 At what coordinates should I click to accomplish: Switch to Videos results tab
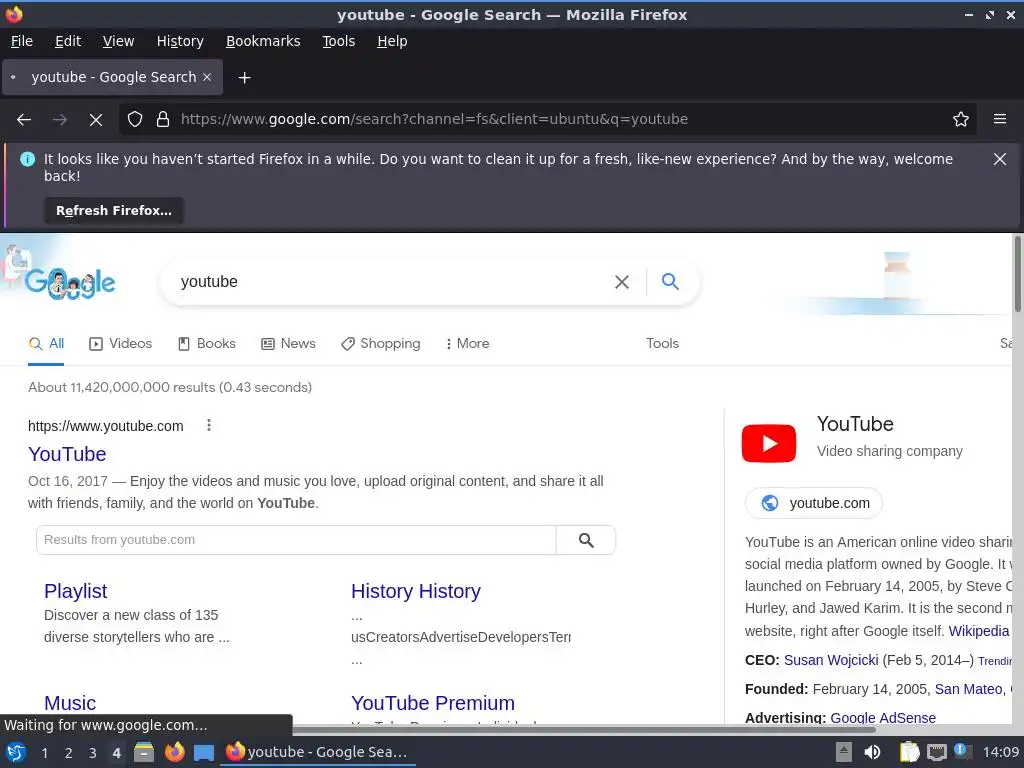pyautogui.click(x=121, y=344)
